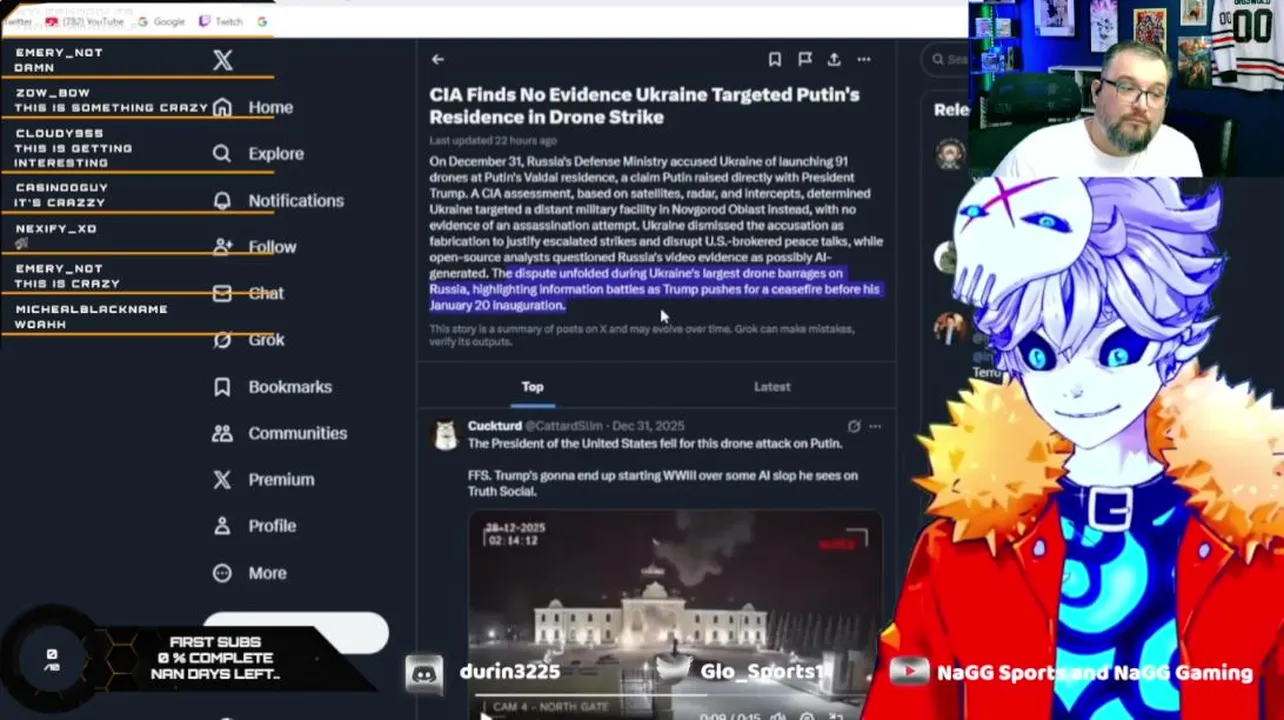
Task: Open Communities via the people icon
Action: [x=222, y=433]
